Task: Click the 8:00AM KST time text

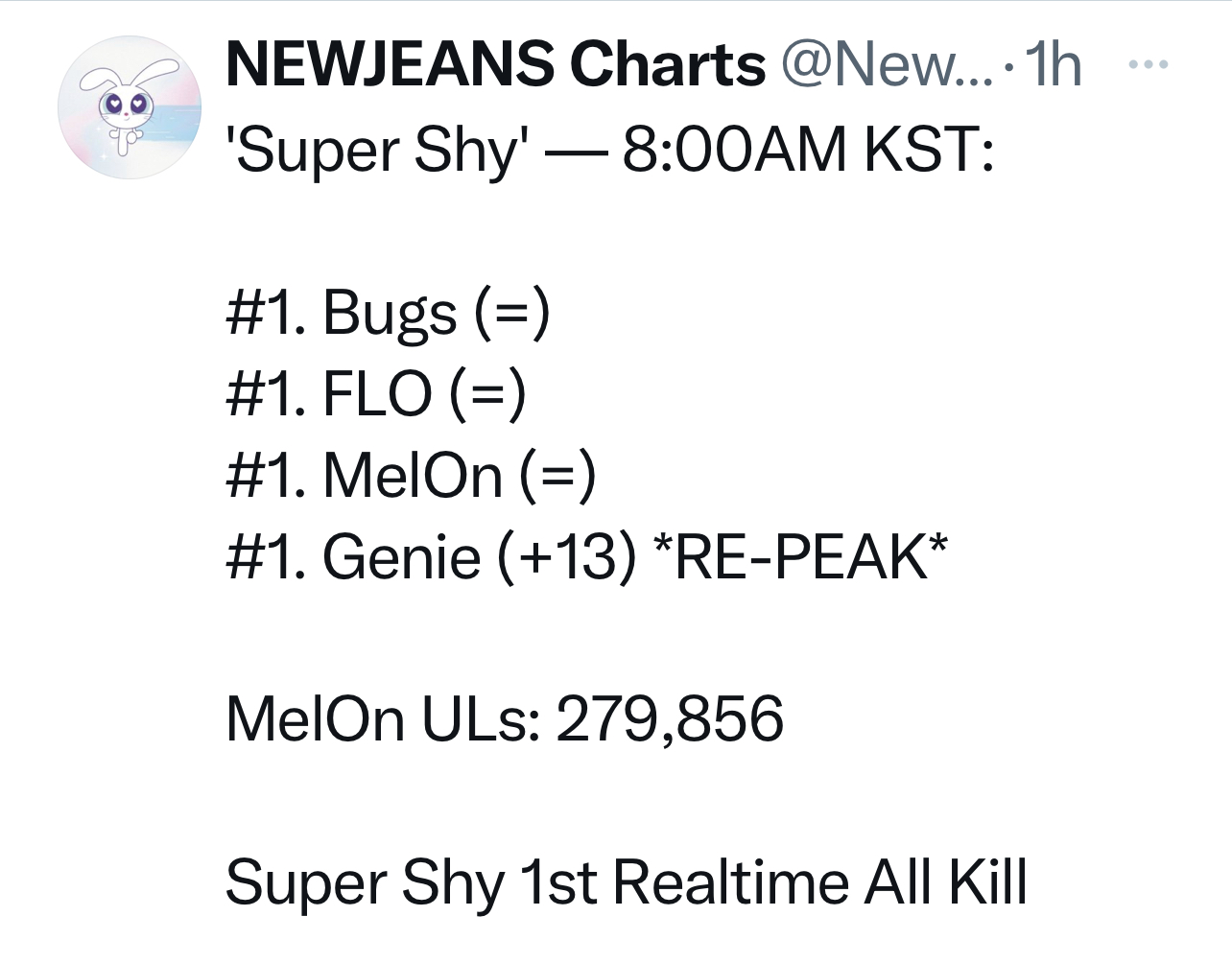Action: (x=808, y=152)
